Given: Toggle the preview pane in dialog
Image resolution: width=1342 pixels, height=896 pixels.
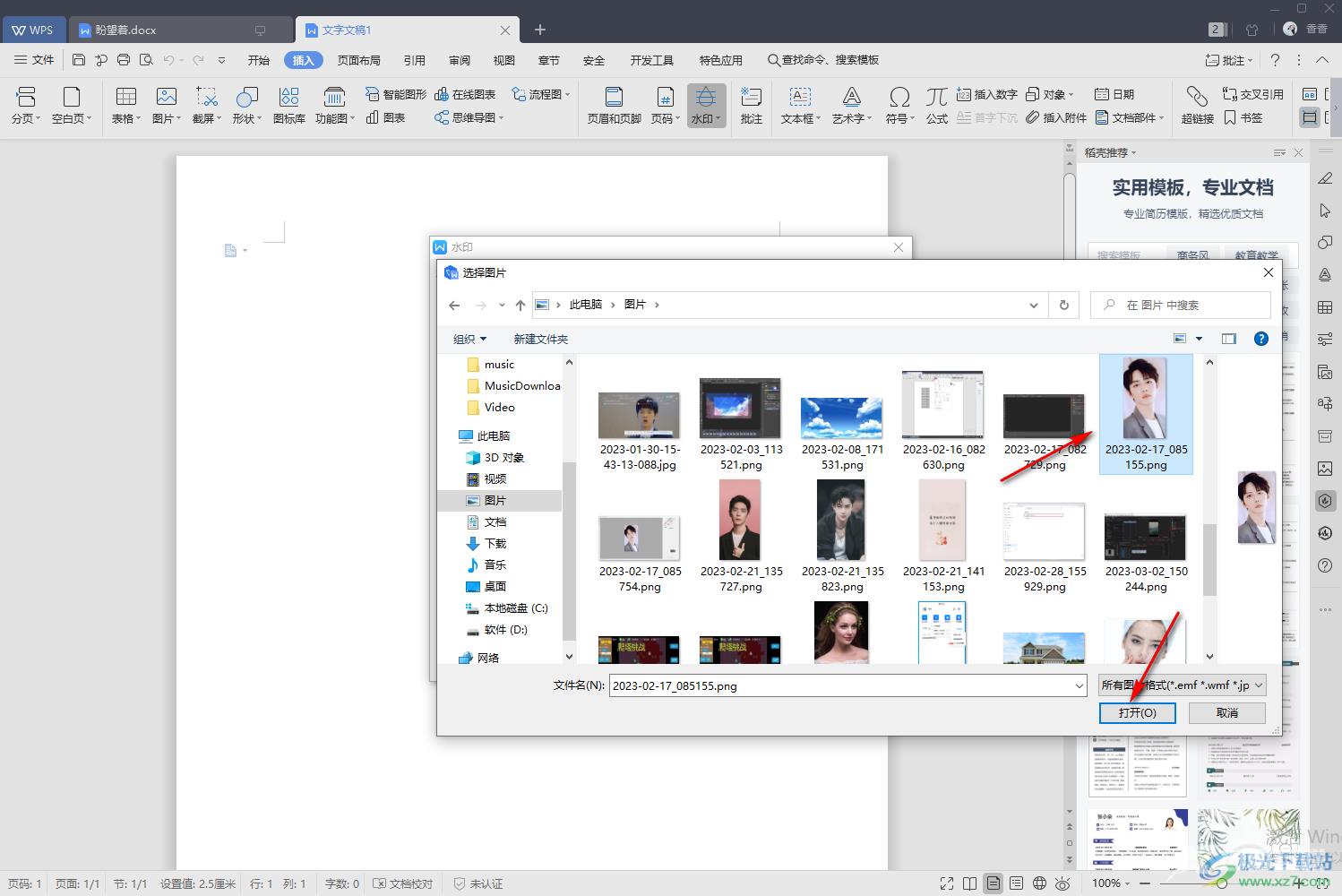Looking at the screenshot, I should pyautogui.click(x=1228, y=339).
